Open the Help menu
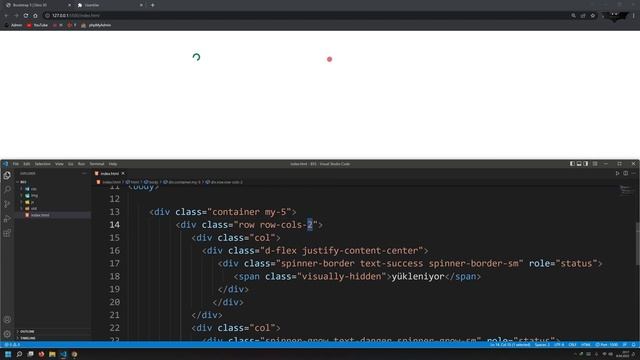Image resolution: width=640 pixels, height=360 pixels. [113, 164]
